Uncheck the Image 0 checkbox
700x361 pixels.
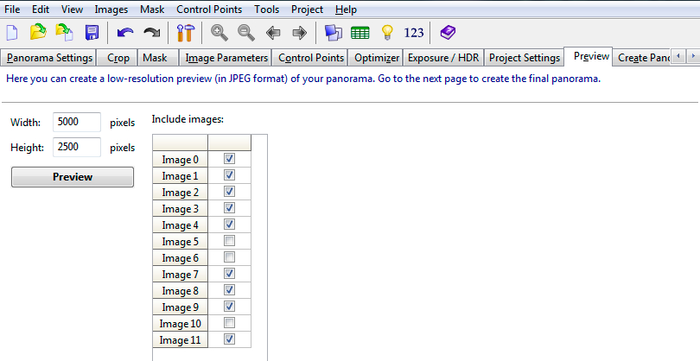(x=229, y=159)
